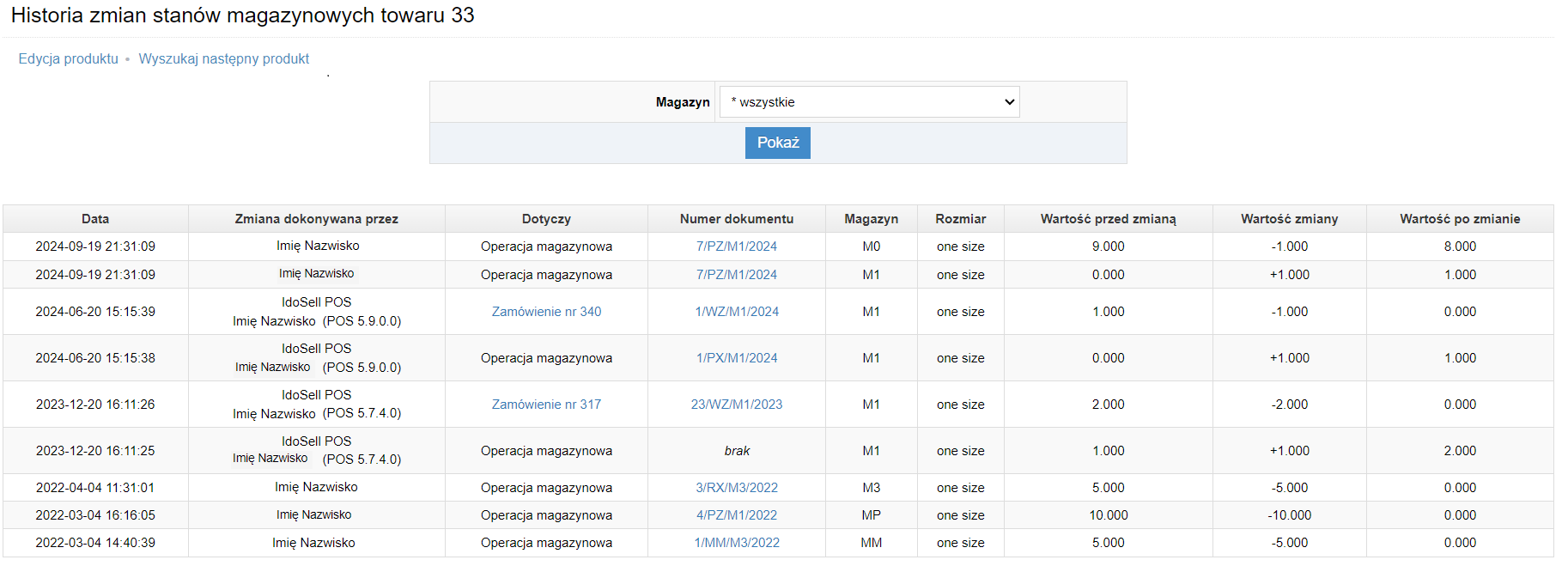Open document 3/RX/M3/2022

point(737,488)
